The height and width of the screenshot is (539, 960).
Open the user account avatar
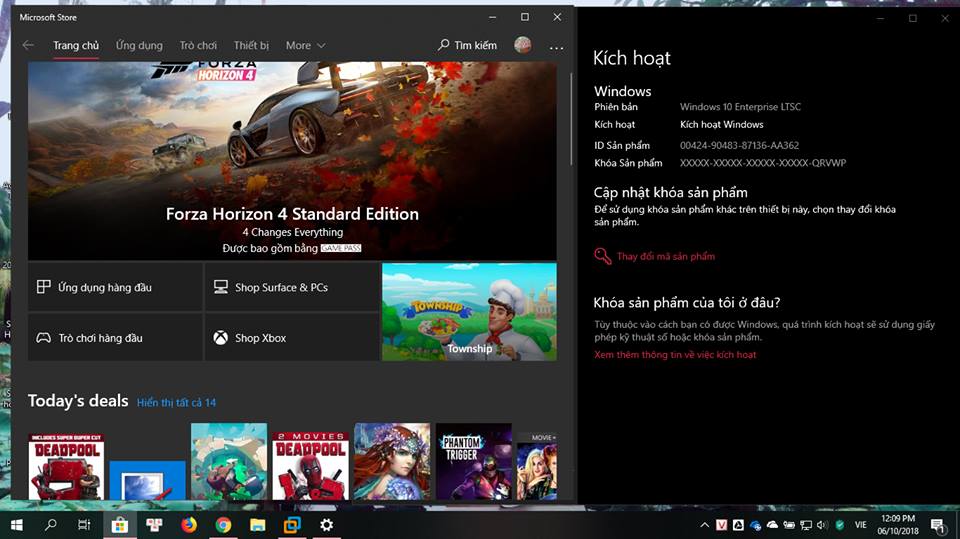pos(523,45)
